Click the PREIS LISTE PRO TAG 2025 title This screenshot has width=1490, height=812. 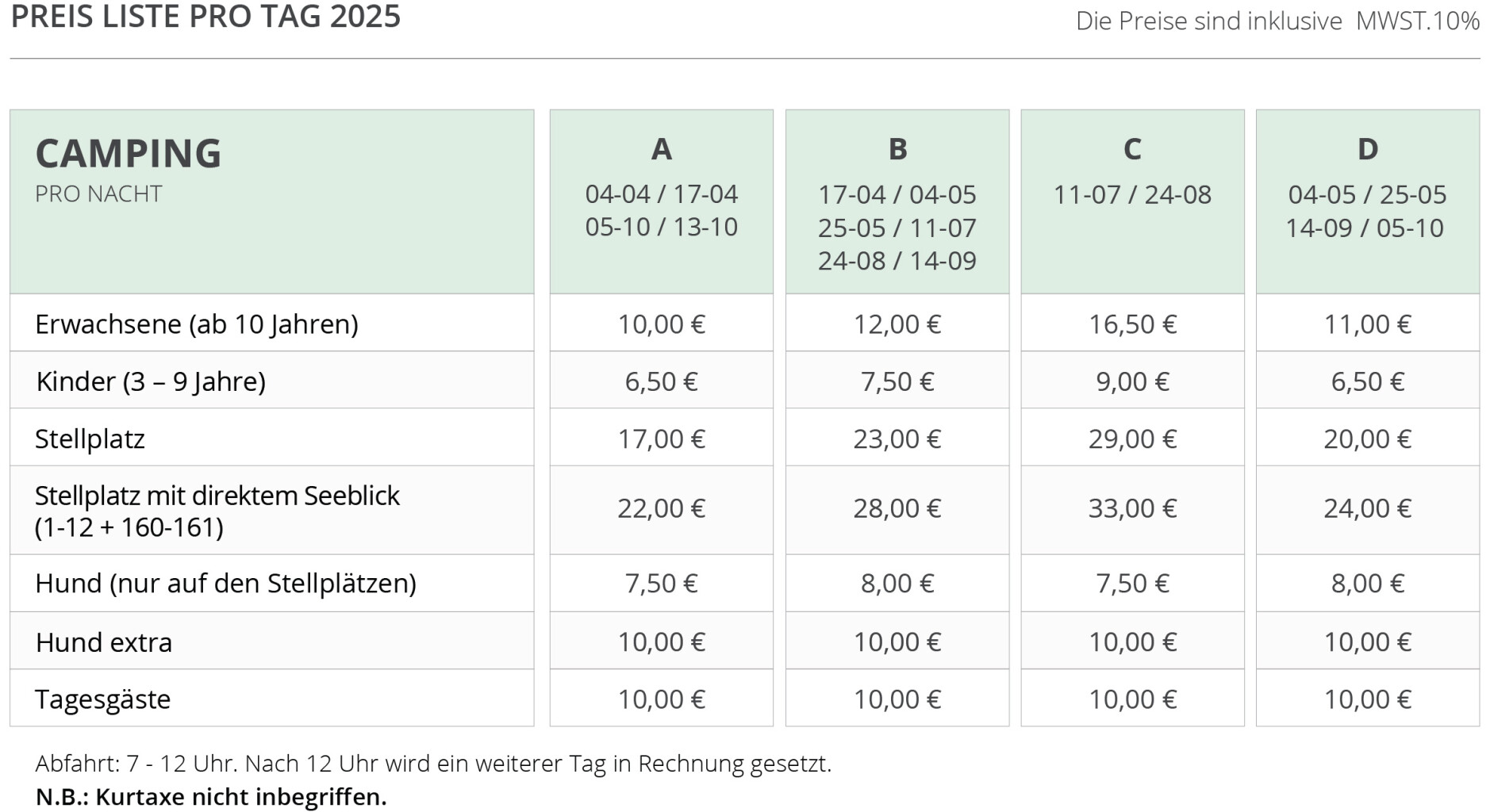[x=205, y=16]
